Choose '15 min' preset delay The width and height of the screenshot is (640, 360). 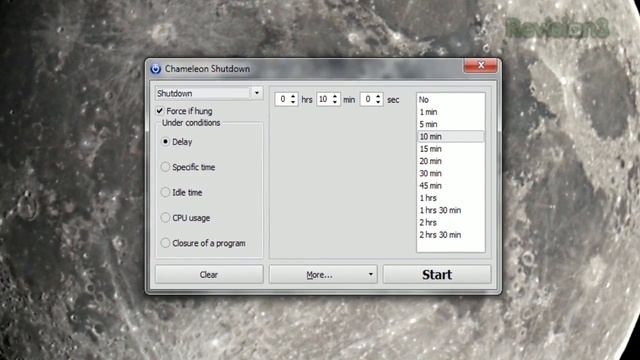451,149
